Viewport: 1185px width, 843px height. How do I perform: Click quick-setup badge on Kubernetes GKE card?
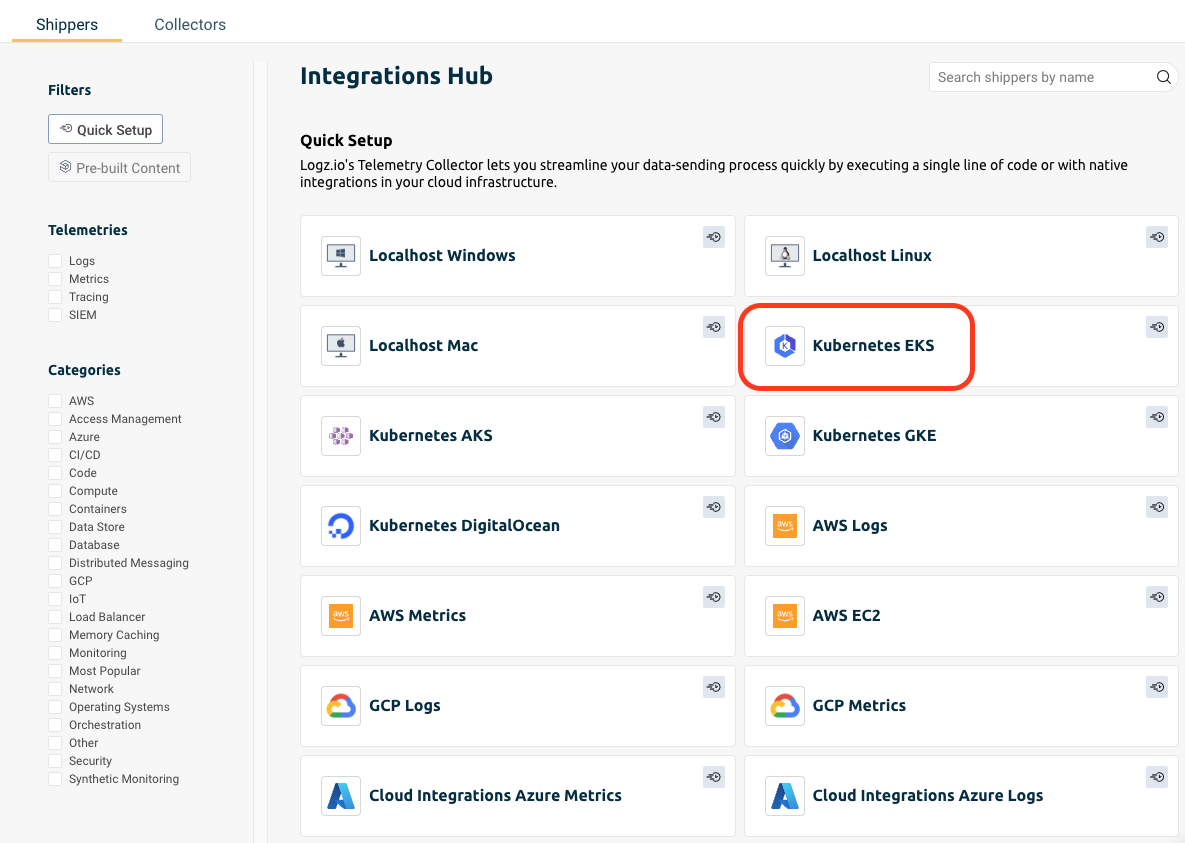click(1157, 417)
